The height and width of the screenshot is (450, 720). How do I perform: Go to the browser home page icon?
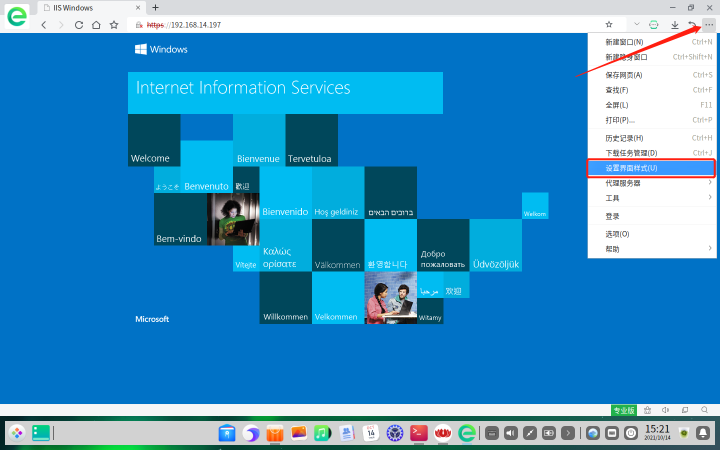point(96,24)
